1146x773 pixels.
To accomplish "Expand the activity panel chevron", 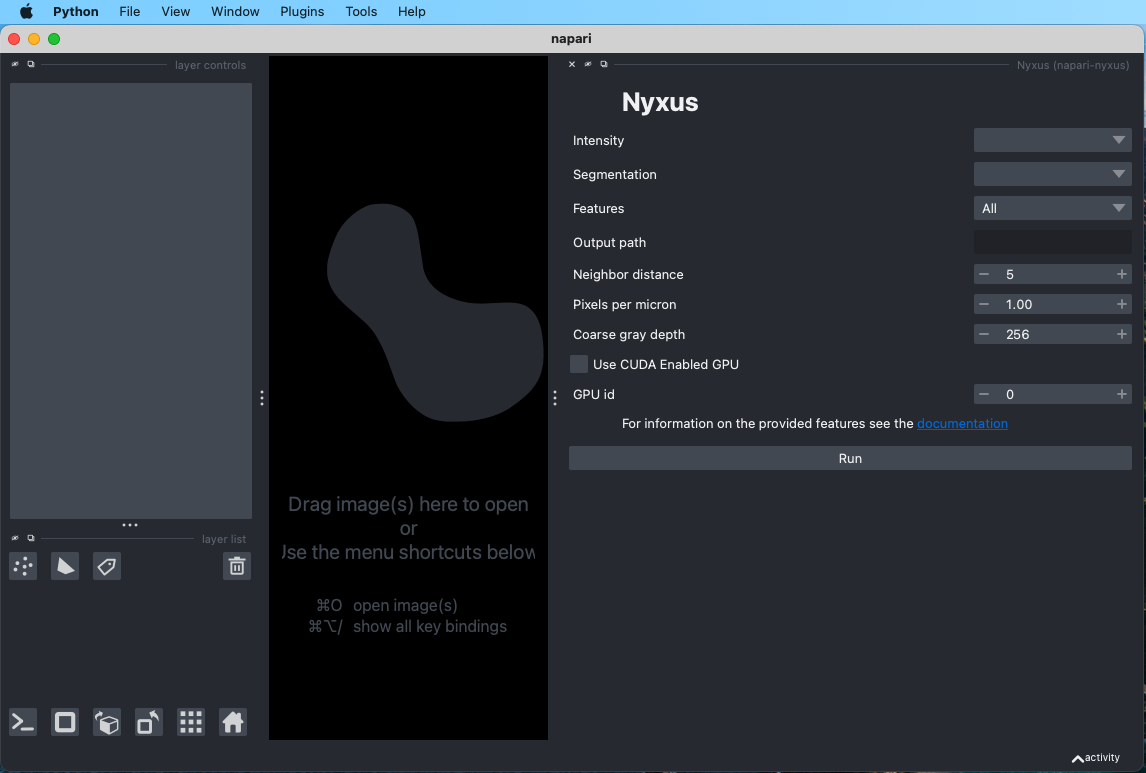I will [1077, 759].
